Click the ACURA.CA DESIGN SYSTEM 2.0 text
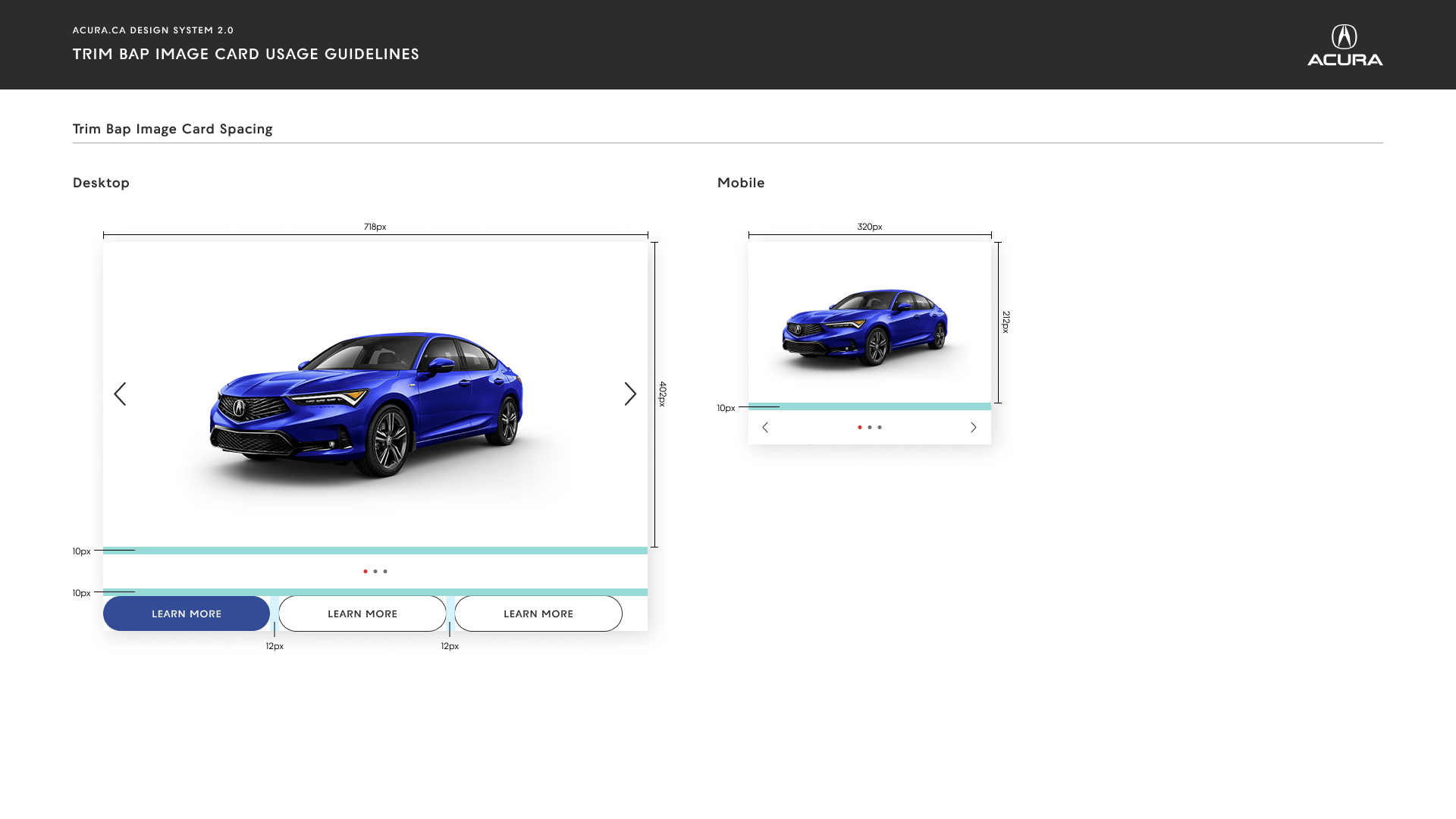Screen dimensions: 1456x819 [153, 30]
